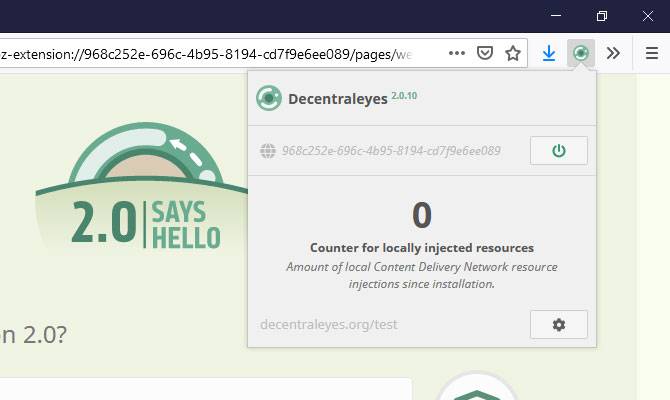Click 'Counter for locally injected resources' label
The image size is (670, 400).
click(x=422, y=248)
